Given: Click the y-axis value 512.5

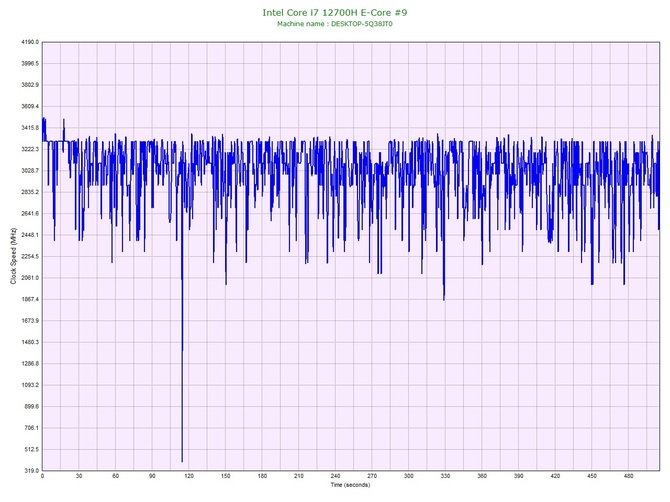Looking at the screenshot, I should tap(31, 449).
